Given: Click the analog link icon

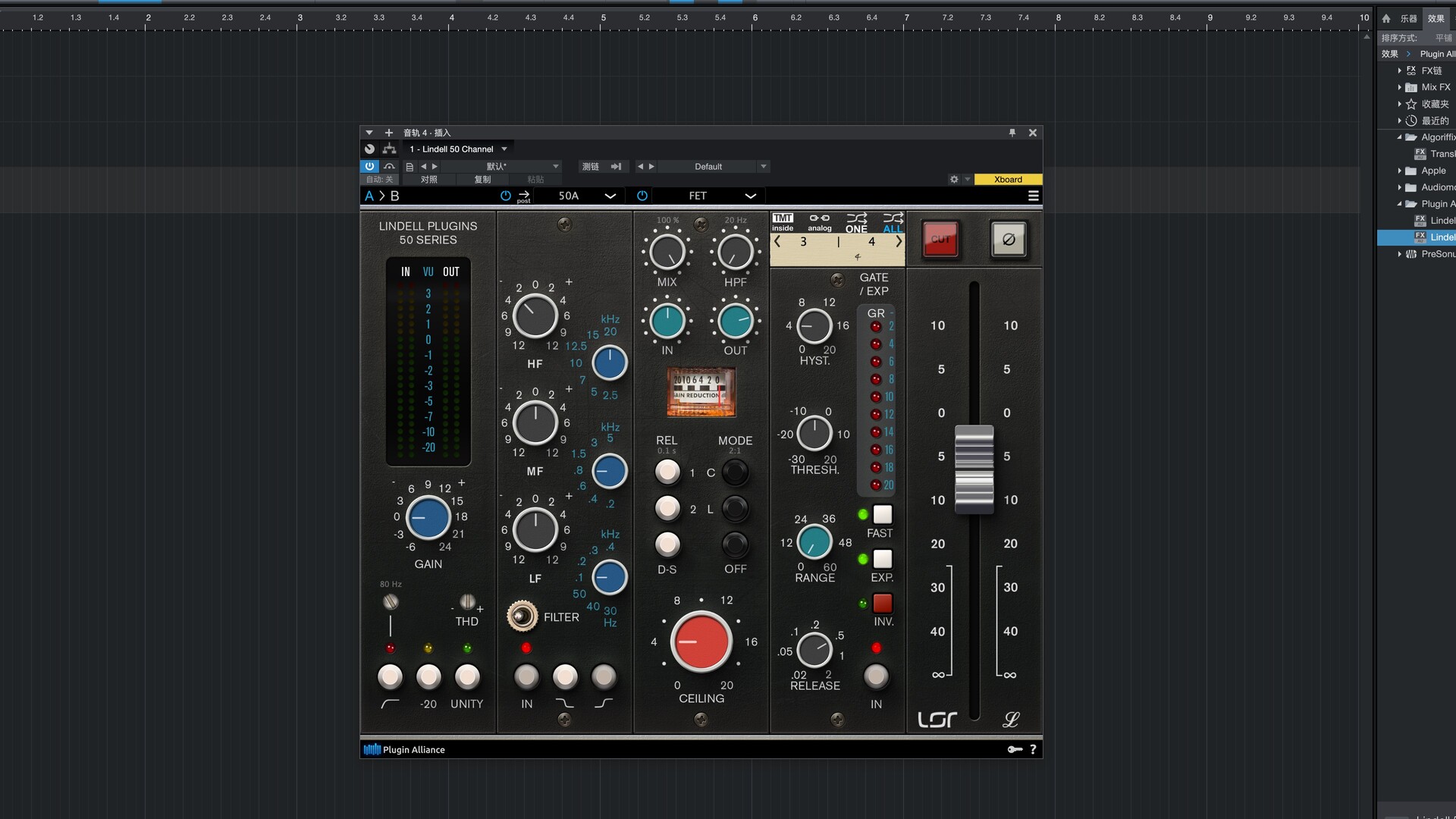Looking at the screenshot, I should click(820, 222).
